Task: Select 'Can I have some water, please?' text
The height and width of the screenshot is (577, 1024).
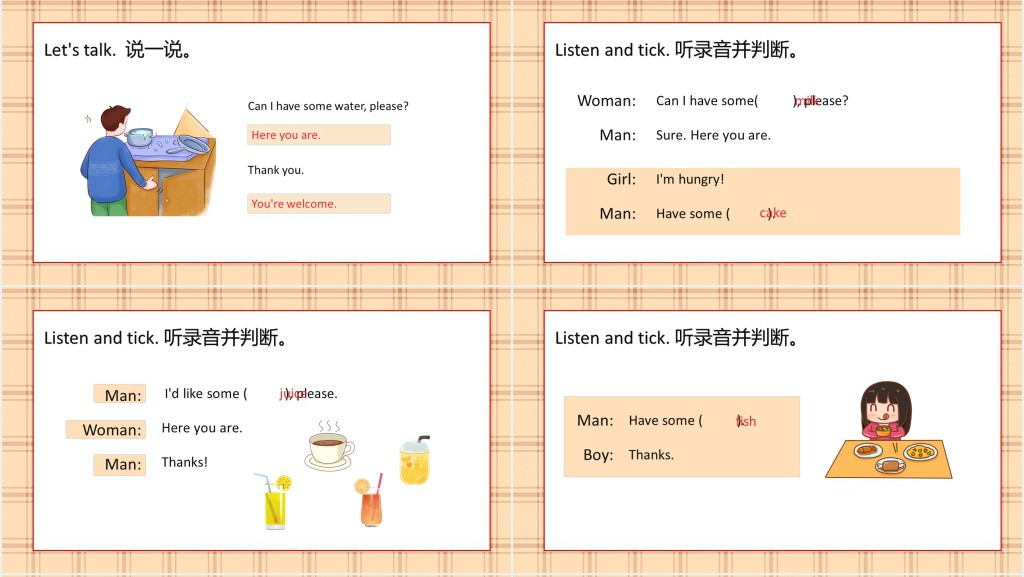Action: pos(328,106)
